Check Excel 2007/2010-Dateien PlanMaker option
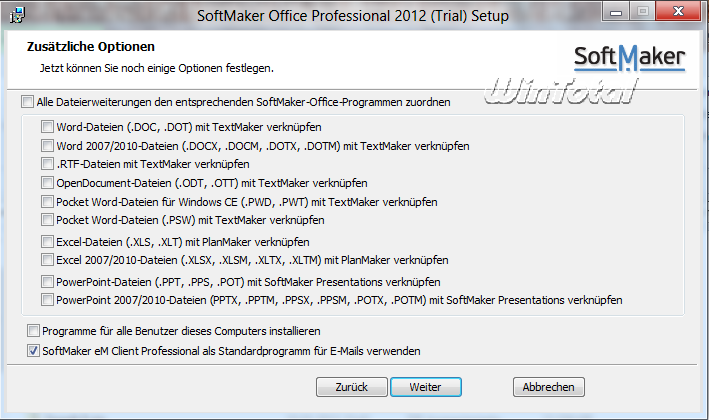This screenshot has width=709, height=420. [x=48, y=260]
